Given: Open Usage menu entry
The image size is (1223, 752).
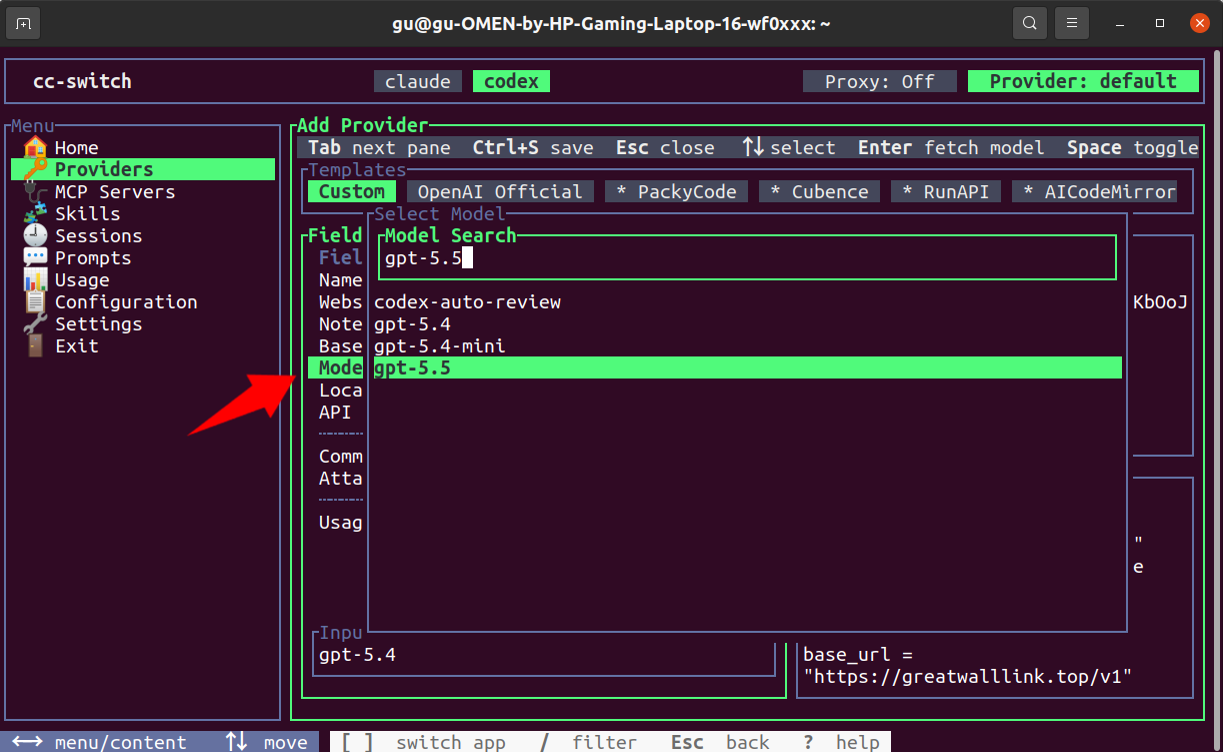Looking at the screenshot, I should pos(82,280).
